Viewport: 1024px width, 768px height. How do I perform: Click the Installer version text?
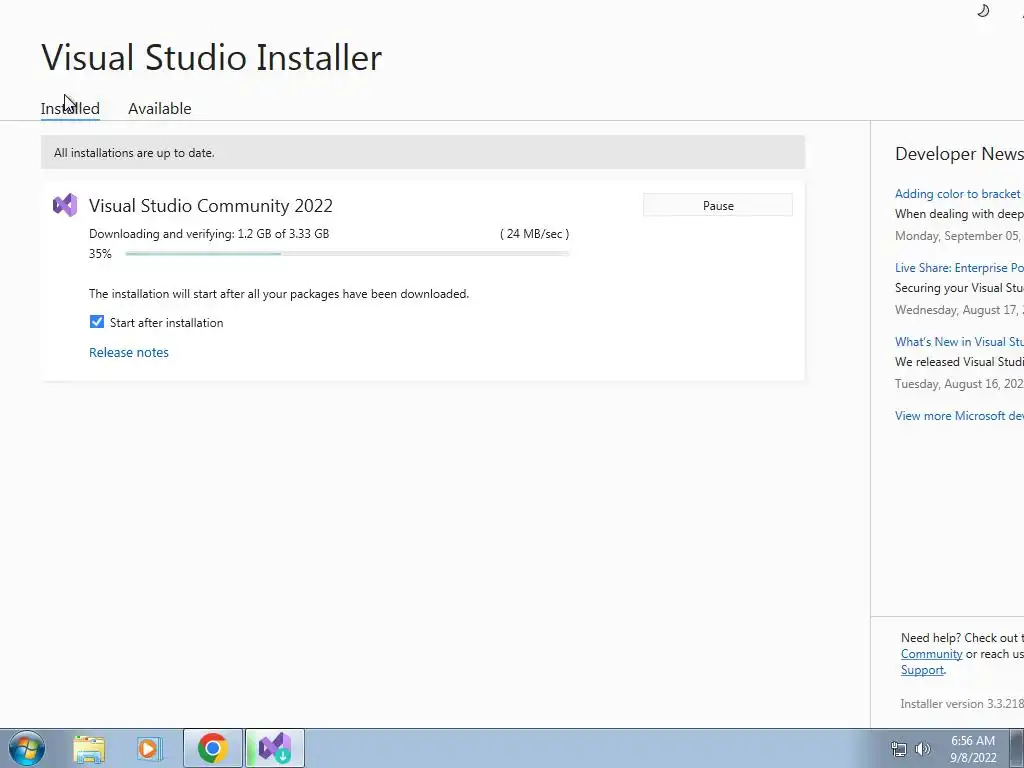pyautogui.click(x=961, y=703)
